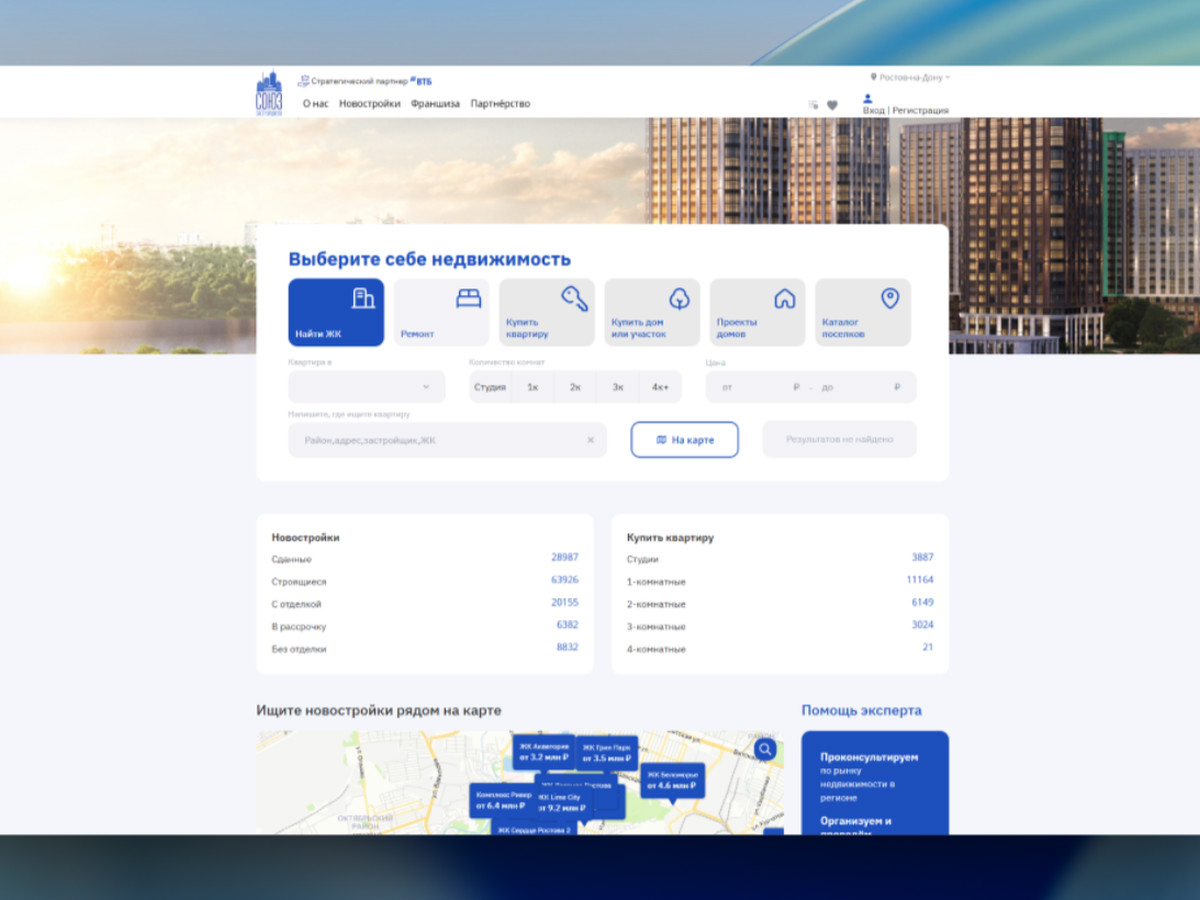Focus the minimum price от field
Viewport: 1200px width, 900px height.
(757, 387)
